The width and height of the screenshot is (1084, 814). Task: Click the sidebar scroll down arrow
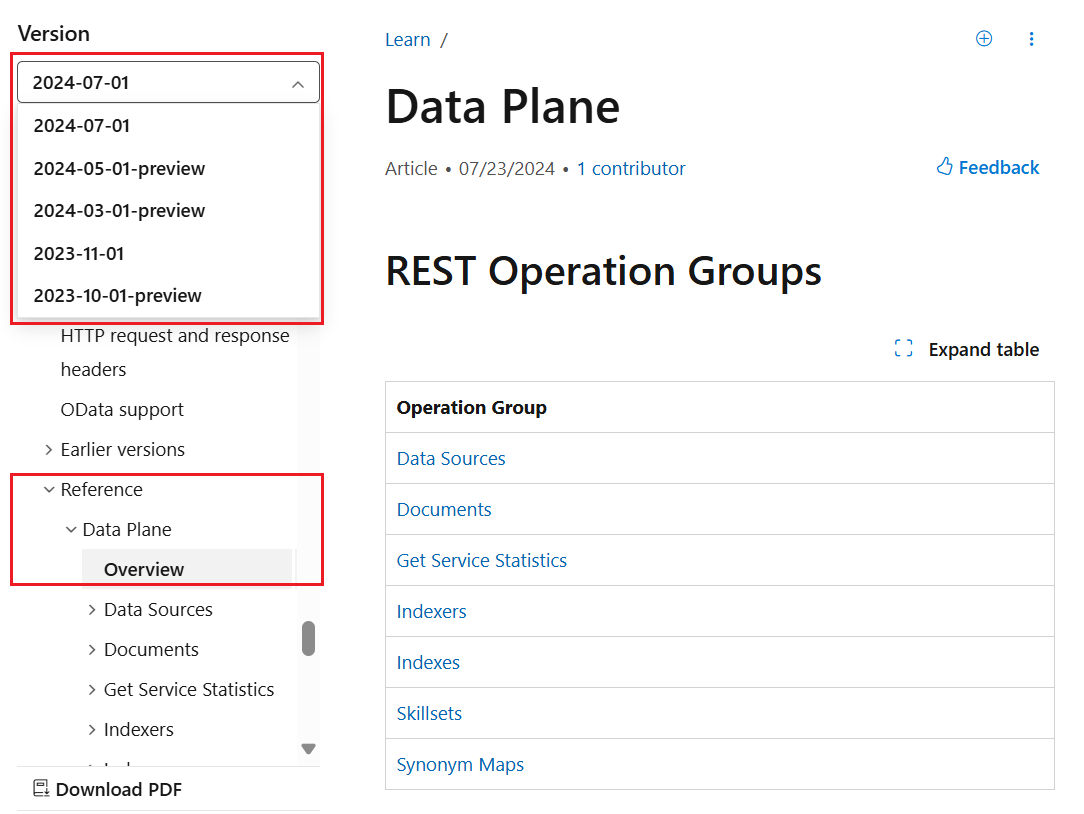308,748
